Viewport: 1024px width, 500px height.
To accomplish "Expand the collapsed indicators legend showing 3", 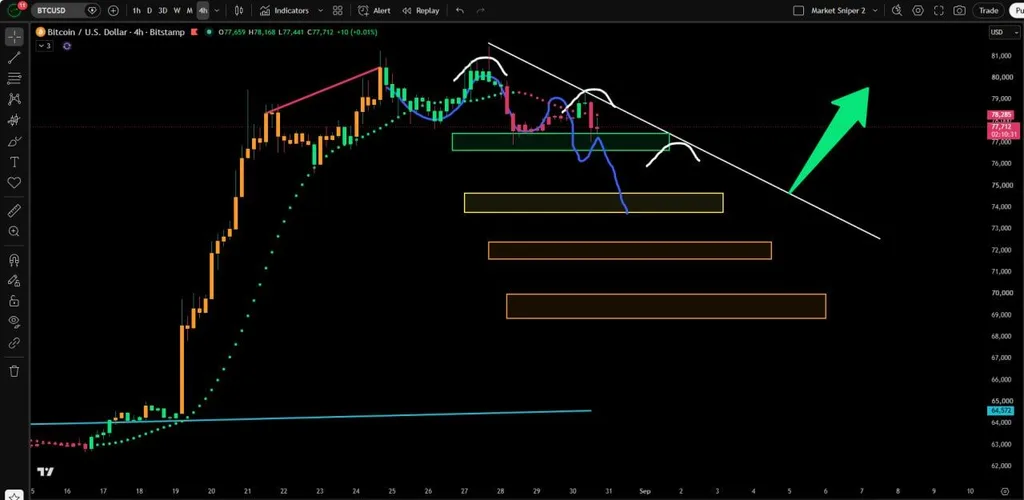I will click(44, 46).
